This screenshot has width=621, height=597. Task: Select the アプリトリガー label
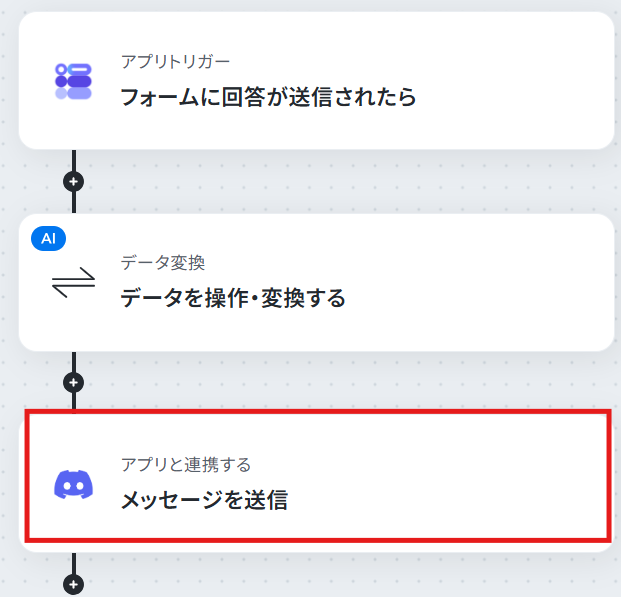[175, 62]
